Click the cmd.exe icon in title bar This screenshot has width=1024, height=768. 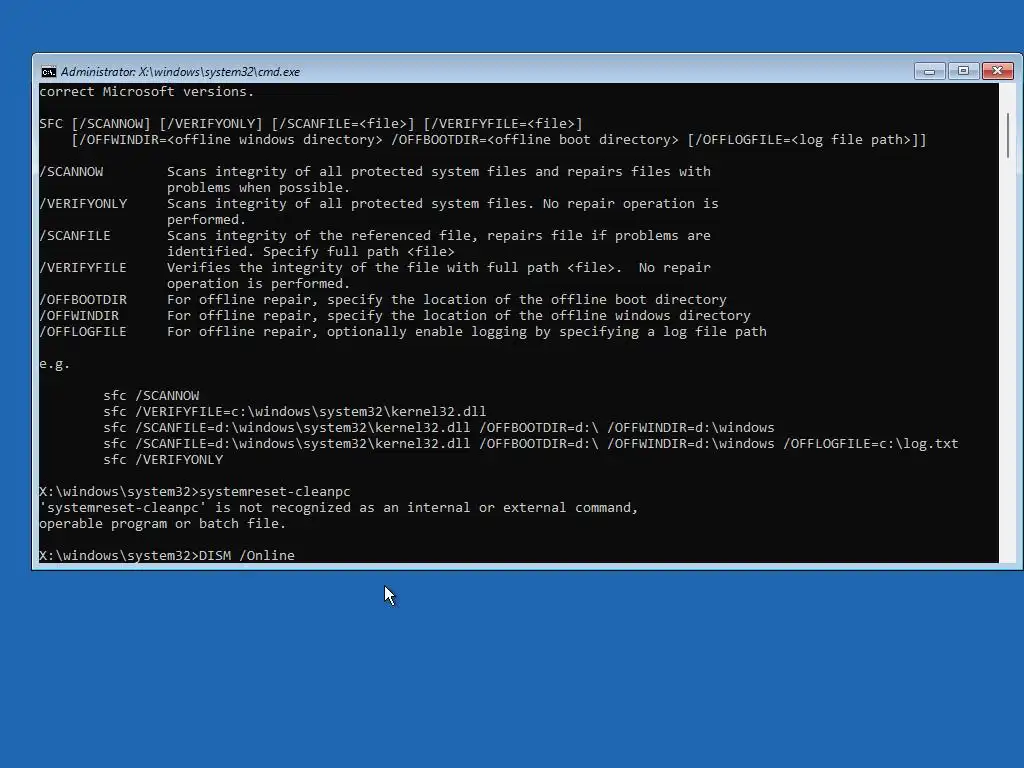[48, 72]
